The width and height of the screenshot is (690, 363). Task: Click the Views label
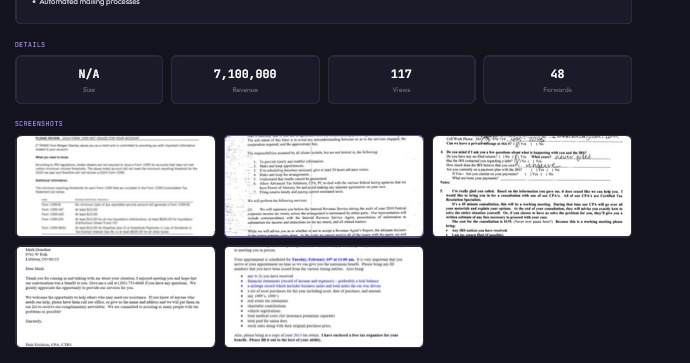tap(401, 90)
